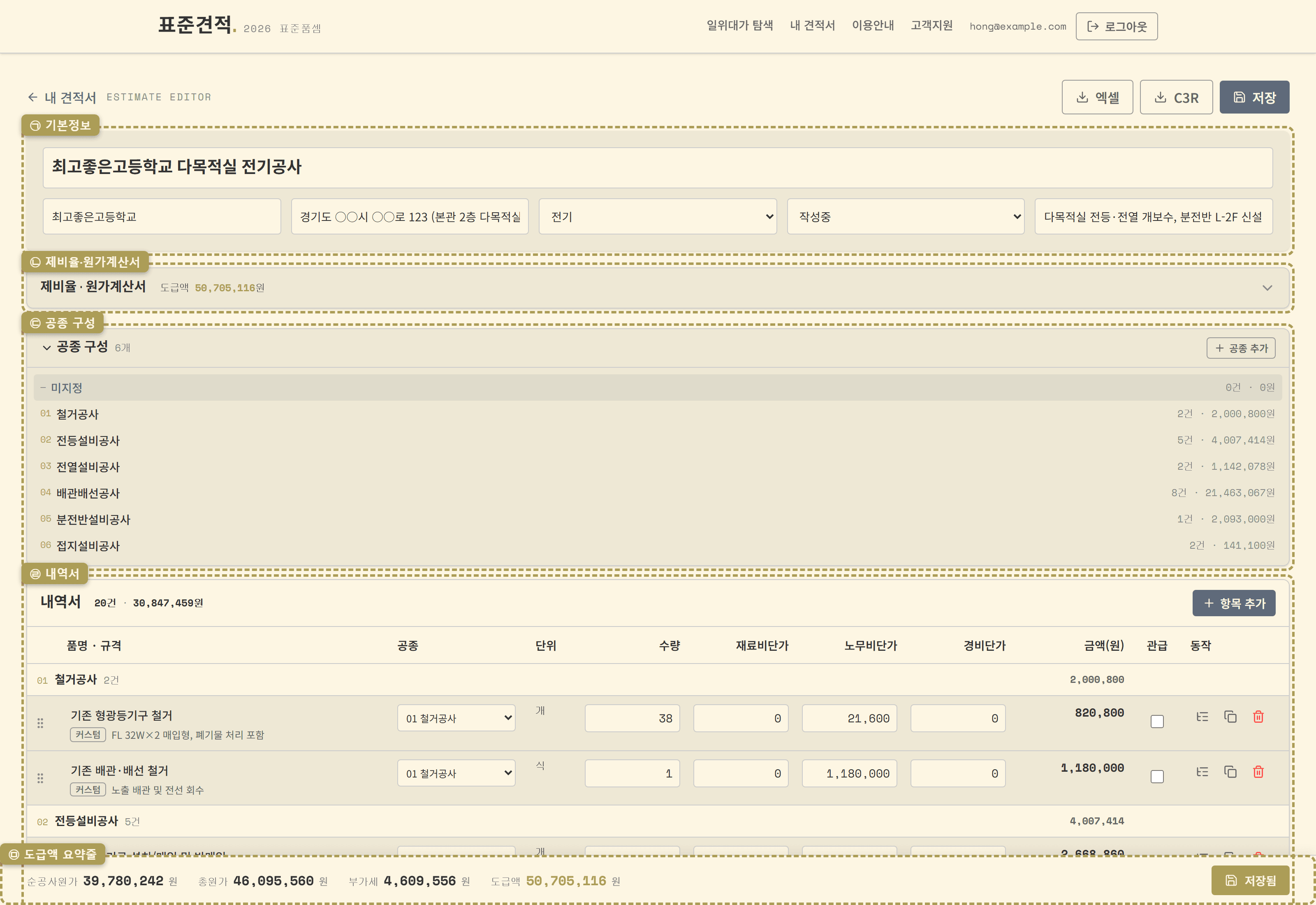Click the memo field 다목적실 전등·전열 개보수
This screenshot has width=1316, height=905.
pyautogui.click(x=1153, y=217)
